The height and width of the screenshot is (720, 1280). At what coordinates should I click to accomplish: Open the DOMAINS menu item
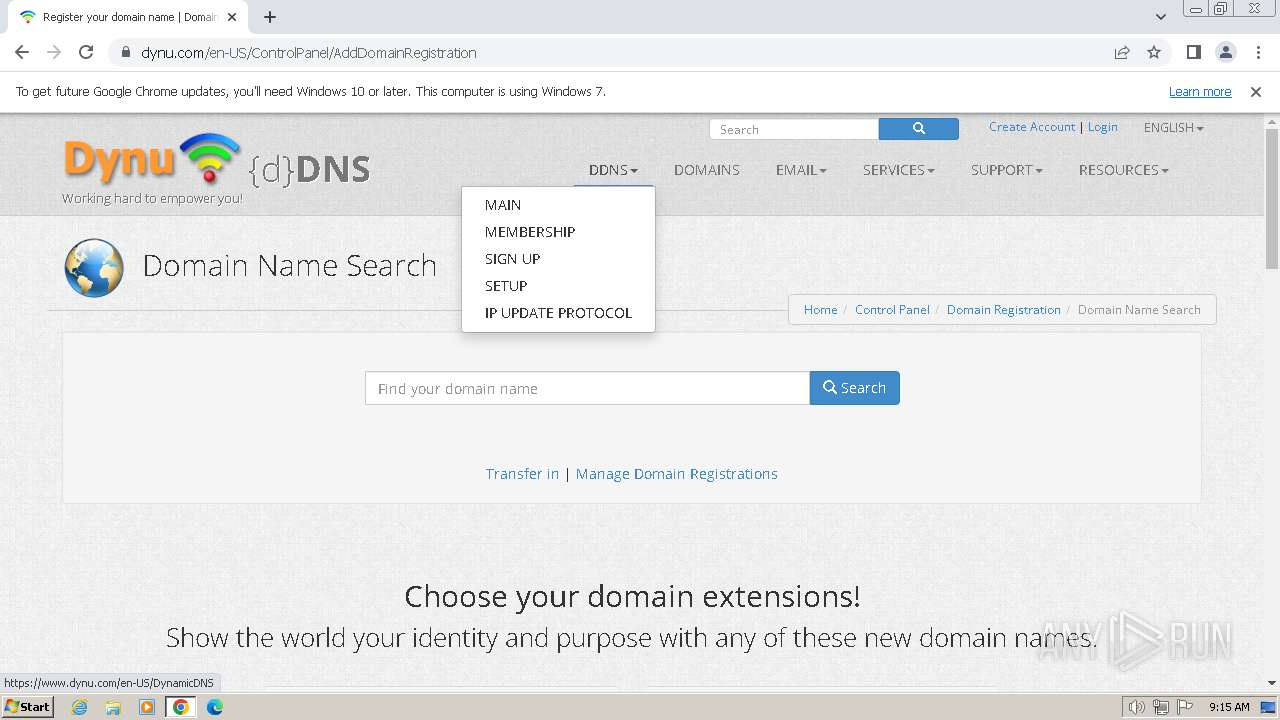(x=707, y=170)
